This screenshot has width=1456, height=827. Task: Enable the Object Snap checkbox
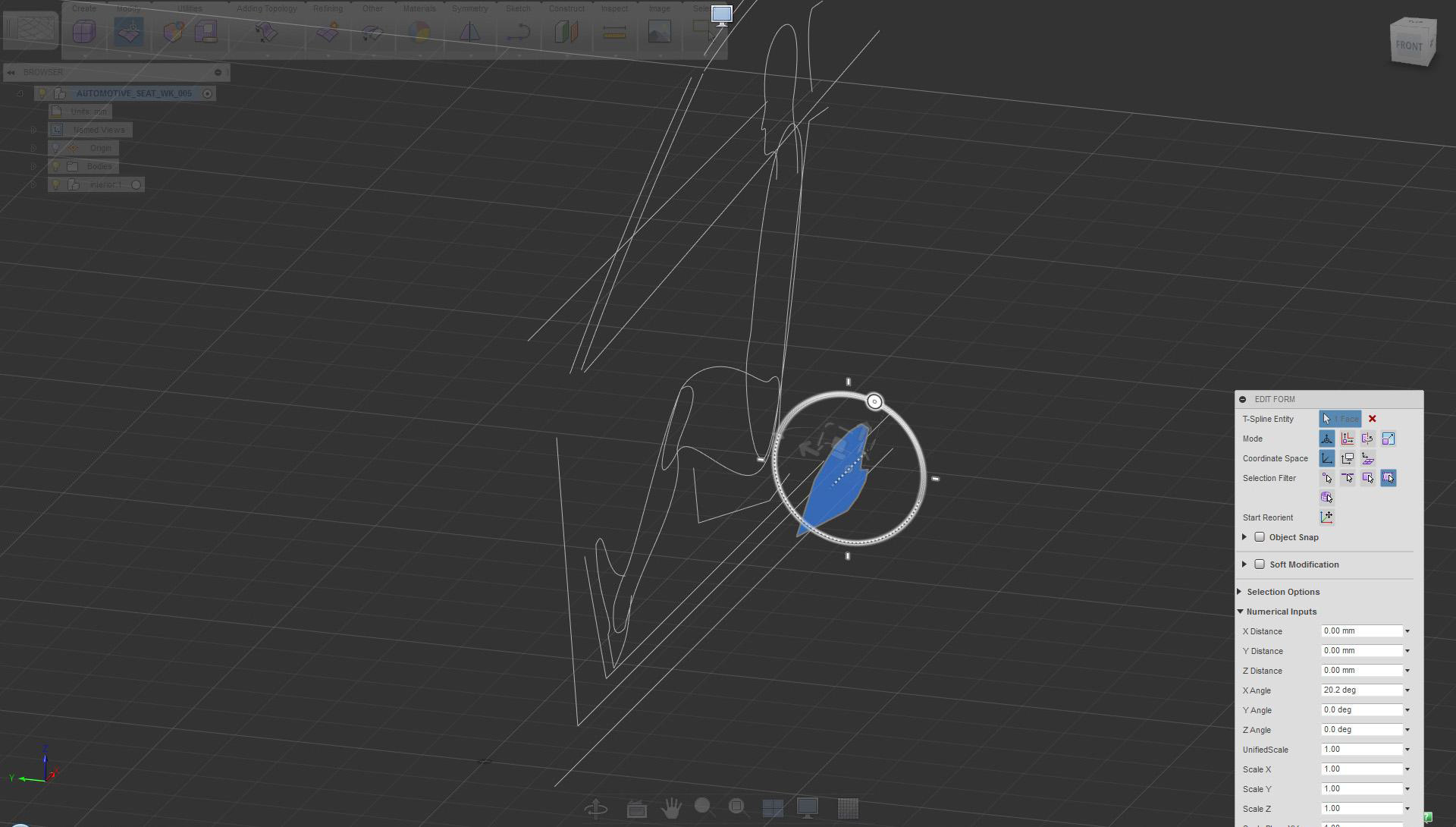click(x=1260, y=537)
